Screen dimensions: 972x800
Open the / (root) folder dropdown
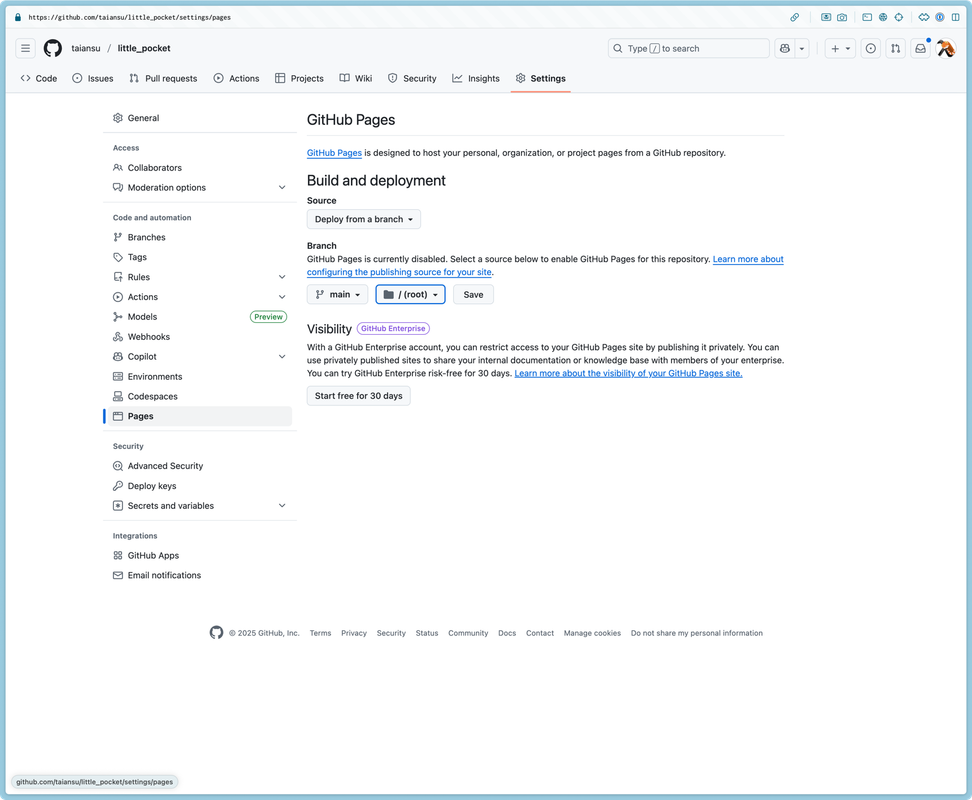point(410,294)
